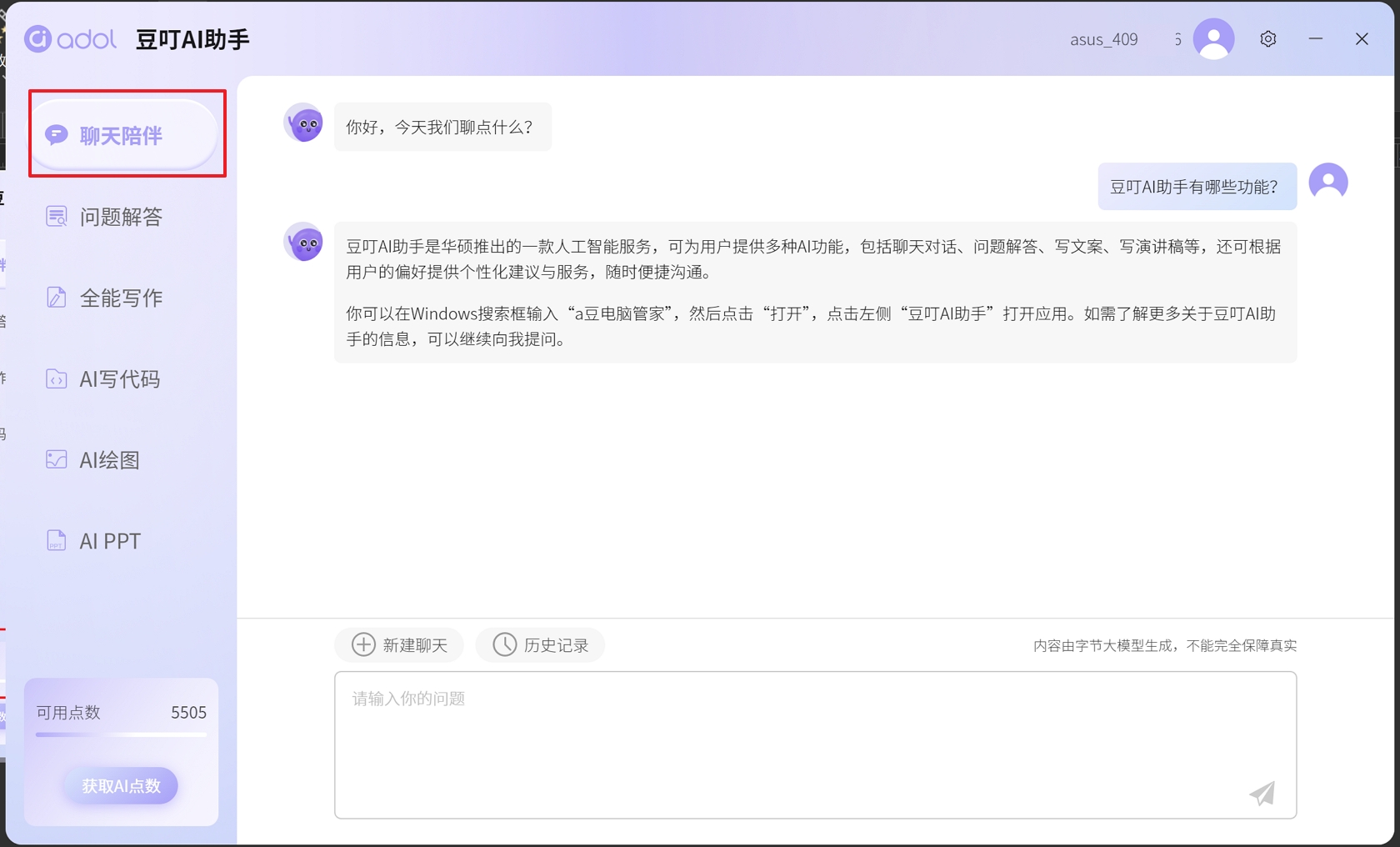Go to AI绘图 drawing feature
Screen dimensions: 1400x847
[x=92, y=459]
